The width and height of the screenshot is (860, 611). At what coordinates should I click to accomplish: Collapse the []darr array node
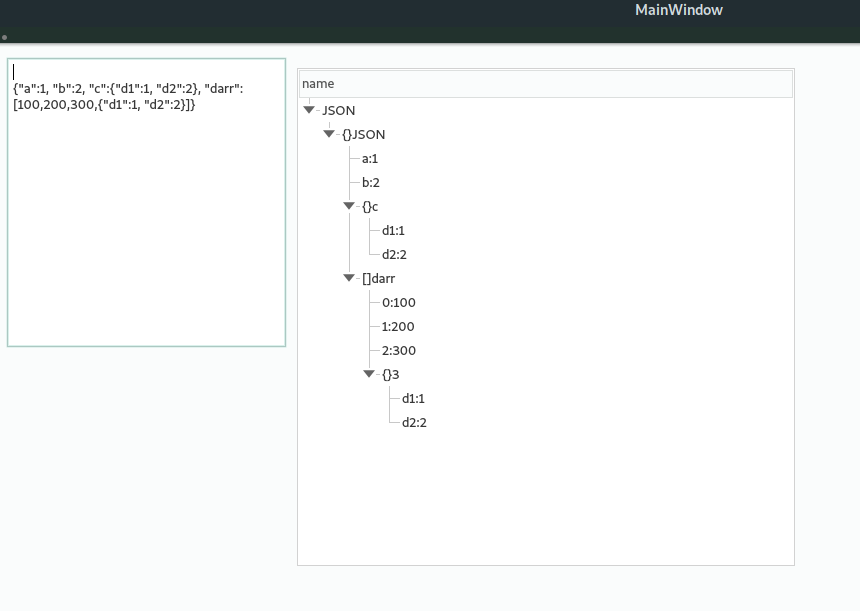tap(349, 278)
